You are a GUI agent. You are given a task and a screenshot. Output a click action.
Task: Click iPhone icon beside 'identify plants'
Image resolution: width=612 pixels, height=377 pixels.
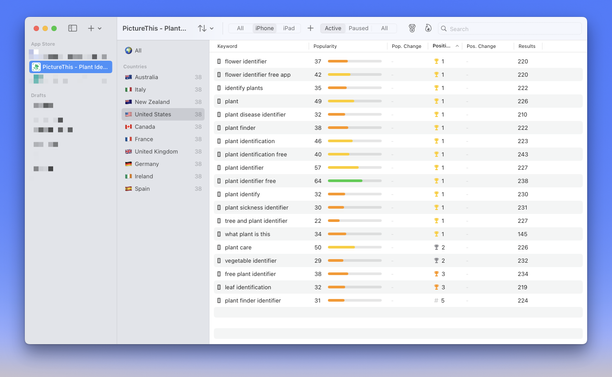point(219,88)
